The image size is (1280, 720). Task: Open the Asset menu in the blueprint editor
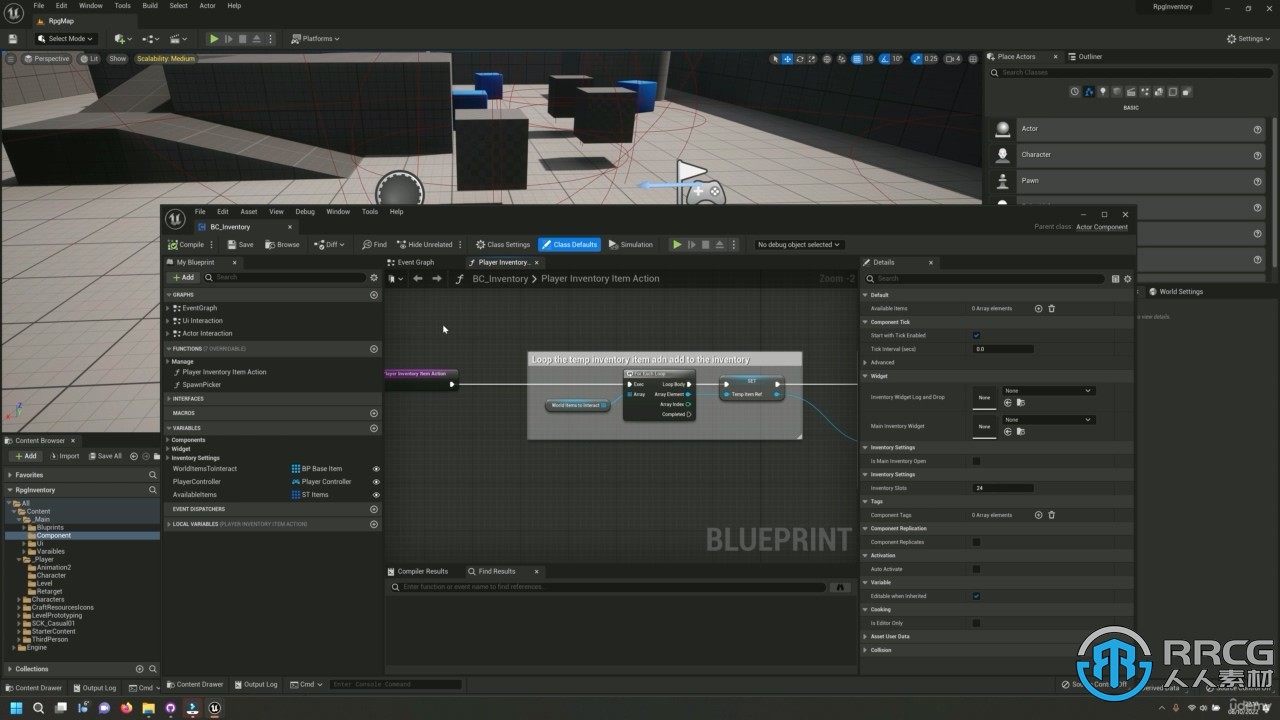(249, 212)
